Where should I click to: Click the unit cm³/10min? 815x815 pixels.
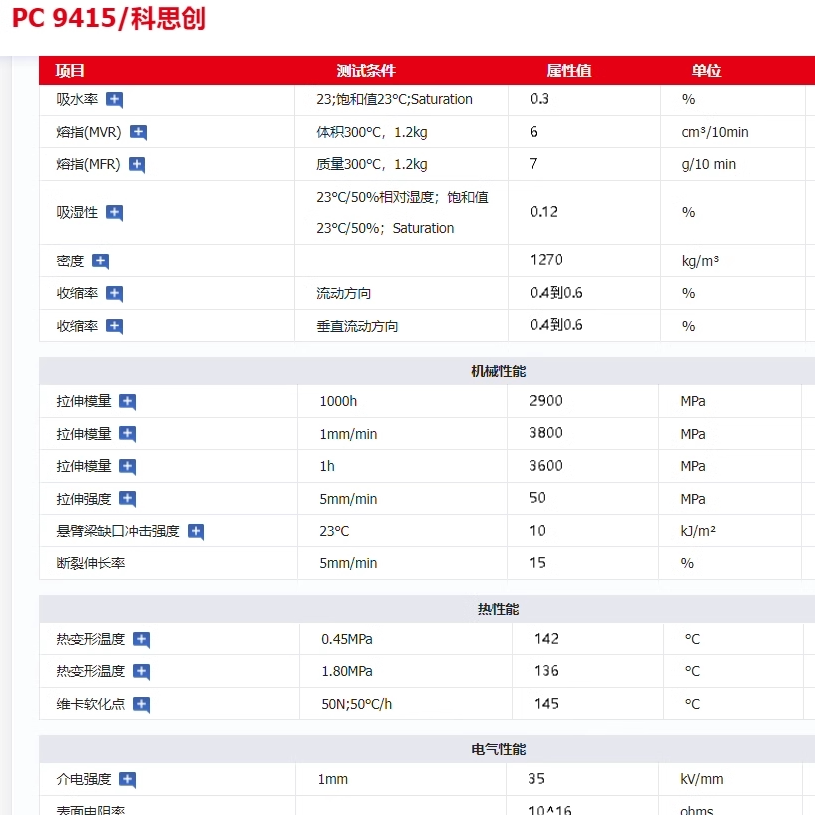click(715, 133)
